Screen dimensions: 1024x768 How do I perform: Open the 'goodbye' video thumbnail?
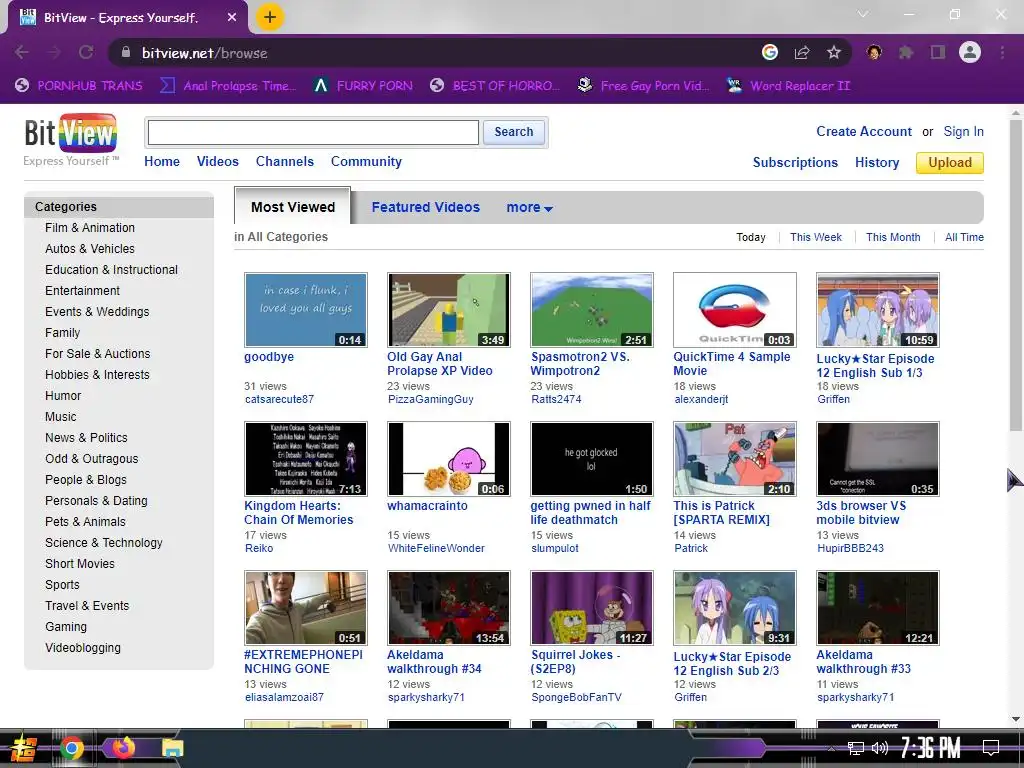coord(306,310)
